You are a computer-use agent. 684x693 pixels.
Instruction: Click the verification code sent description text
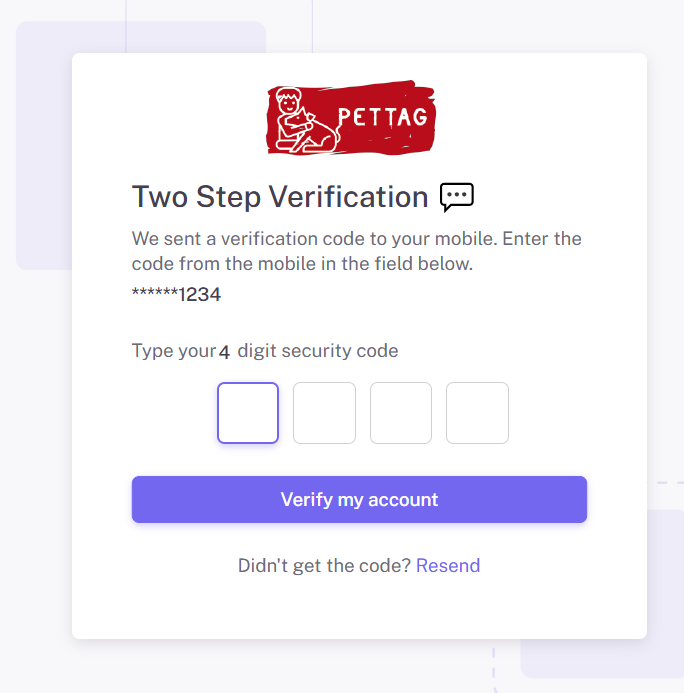pyautogui.click(x=356, y=252)
